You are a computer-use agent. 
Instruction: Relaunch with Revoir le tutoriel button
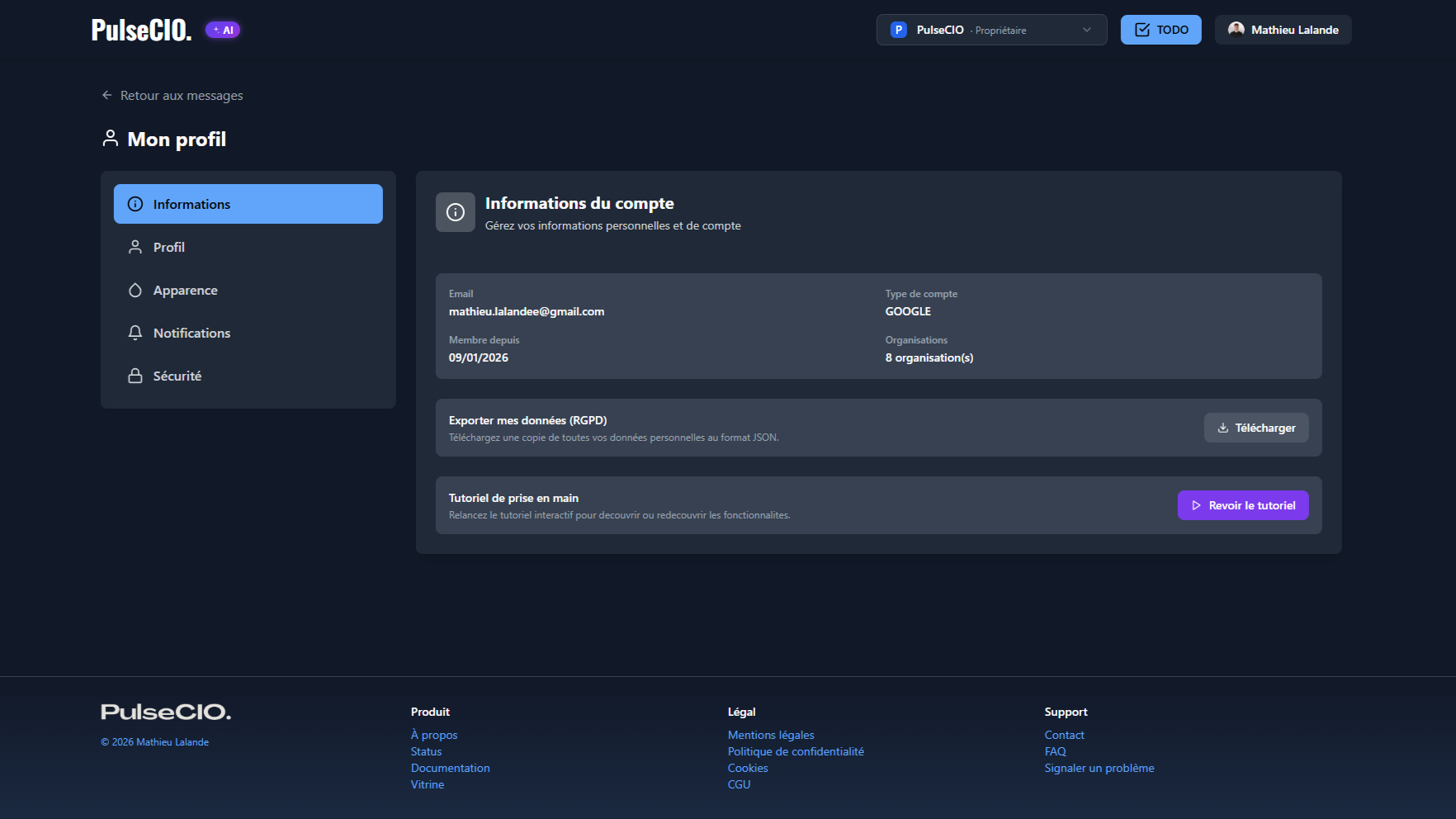pos(1243,505)
